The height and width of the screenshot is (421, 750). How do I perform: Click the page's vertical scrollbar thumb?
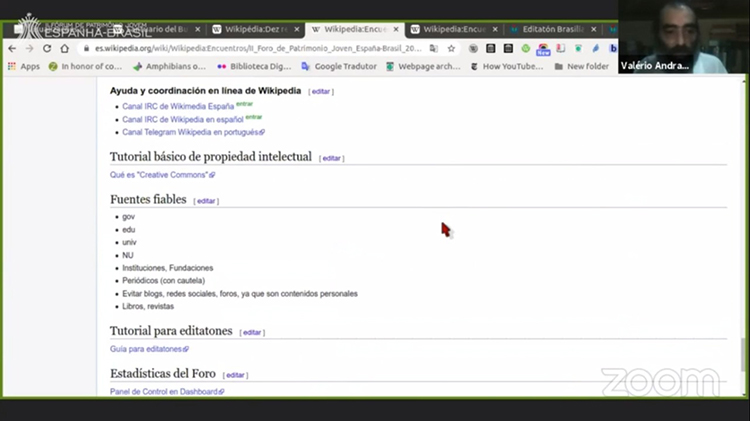(x=743, y=355)
